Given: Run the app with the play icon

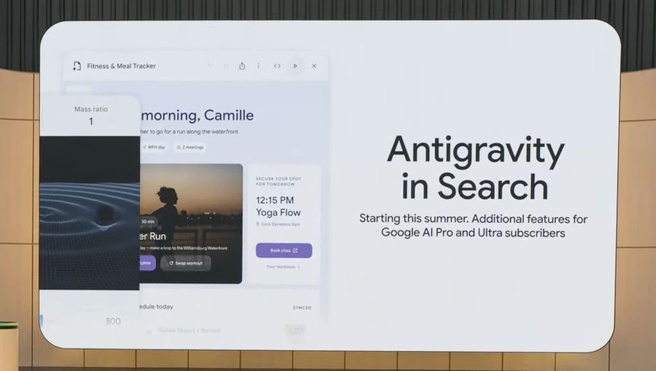Looking at the screenshot, I should point(295,66).
